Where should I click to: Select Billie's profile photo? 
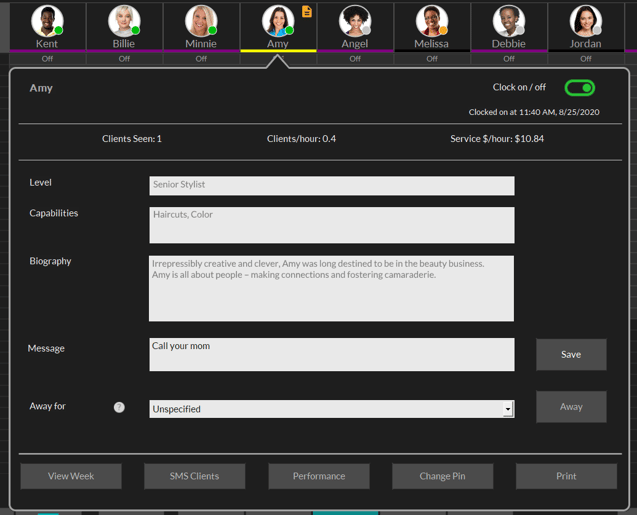tap(124, 20)
